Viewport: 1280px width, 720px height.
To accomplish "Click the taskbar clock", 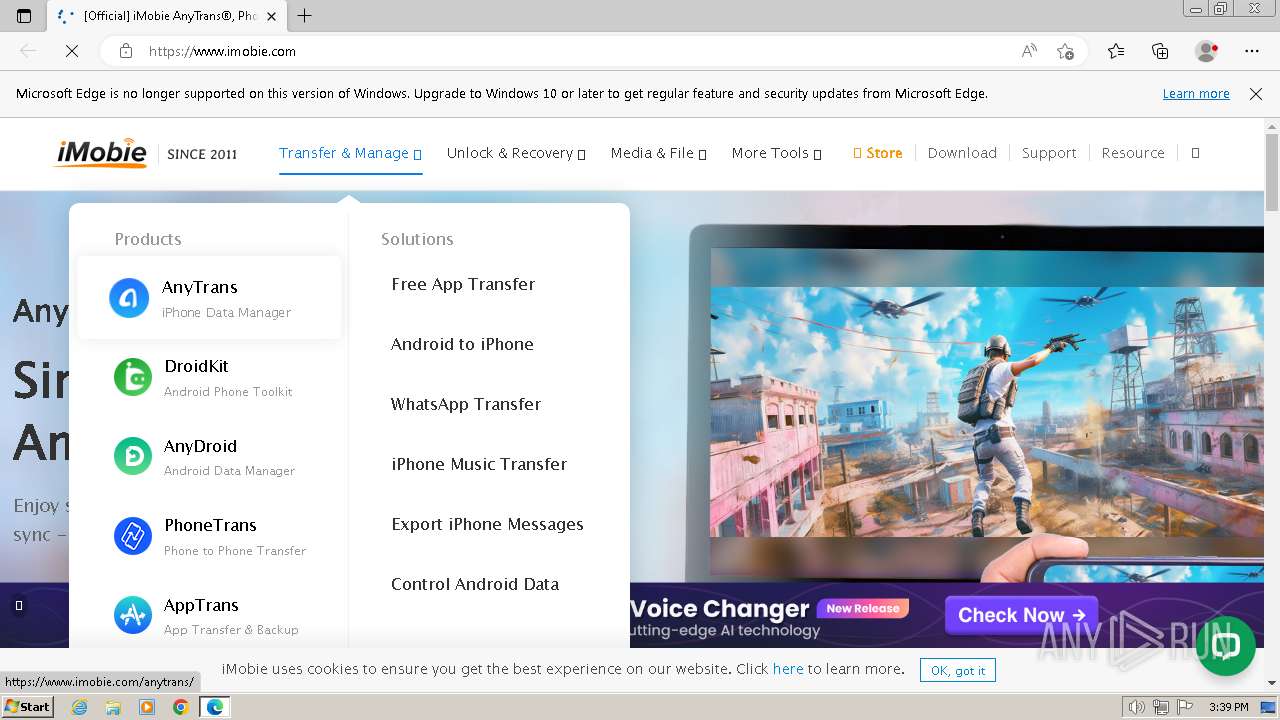I will (1228, 707).
